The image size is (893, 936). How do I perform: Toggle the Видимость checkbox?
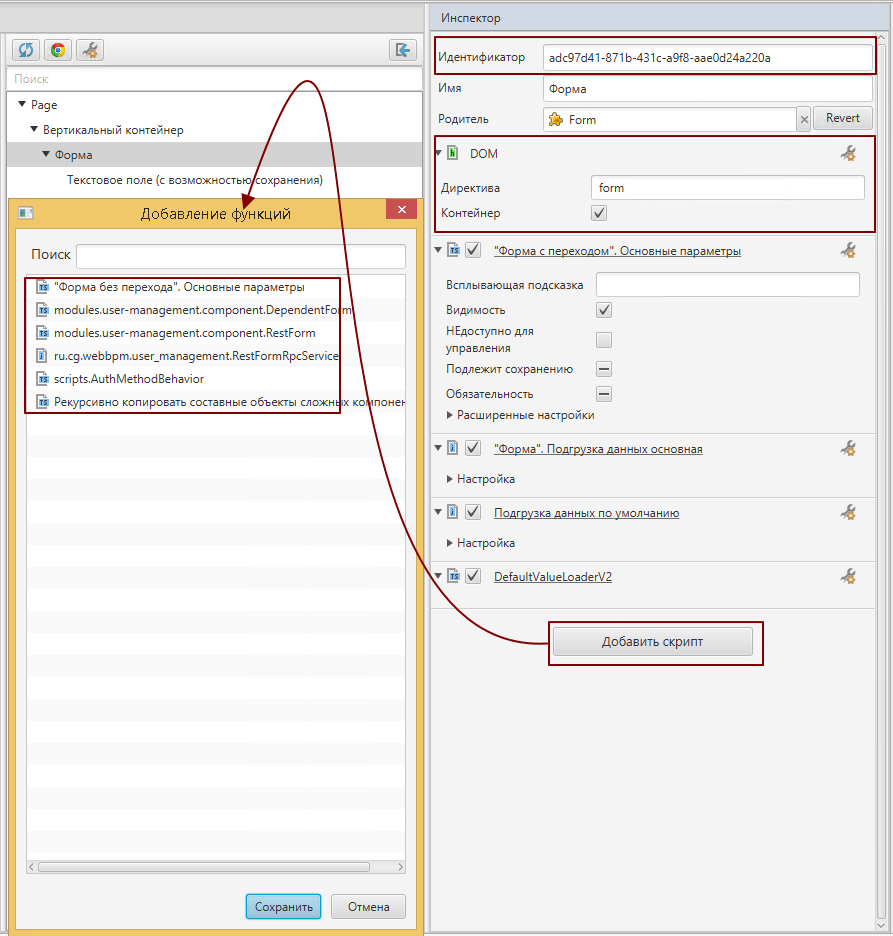pyautogui.click(x=603, y=310)
